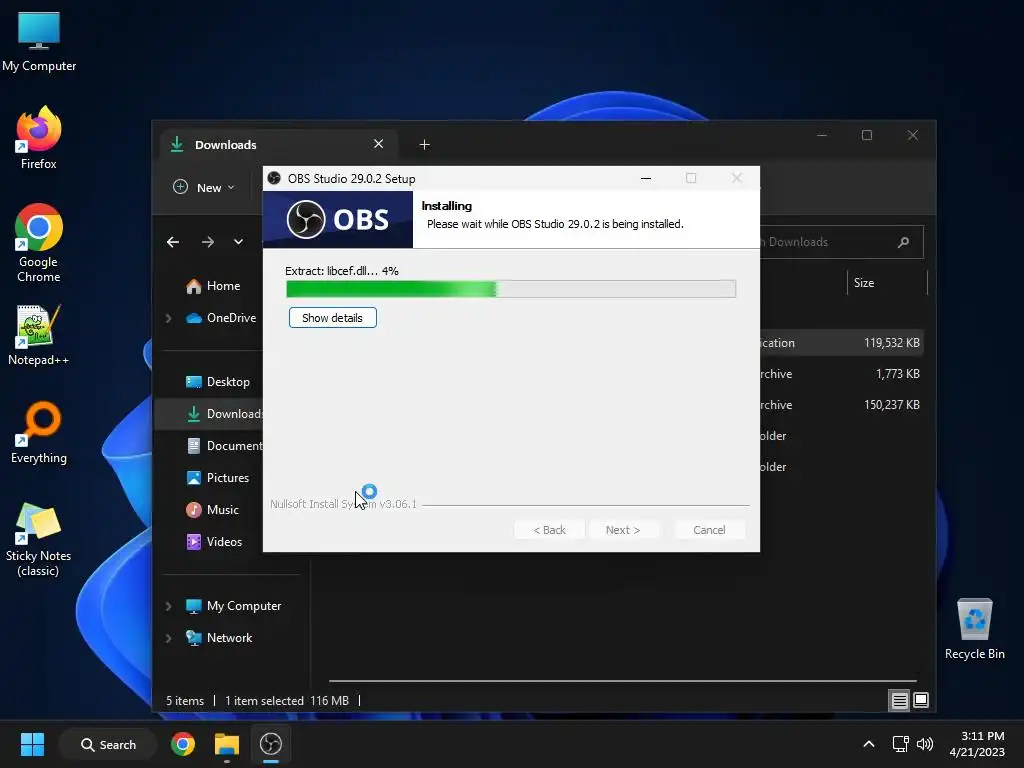The image size is (1024, 768).
Task: Open volume control in tray
Action: [x=925, y=744]
